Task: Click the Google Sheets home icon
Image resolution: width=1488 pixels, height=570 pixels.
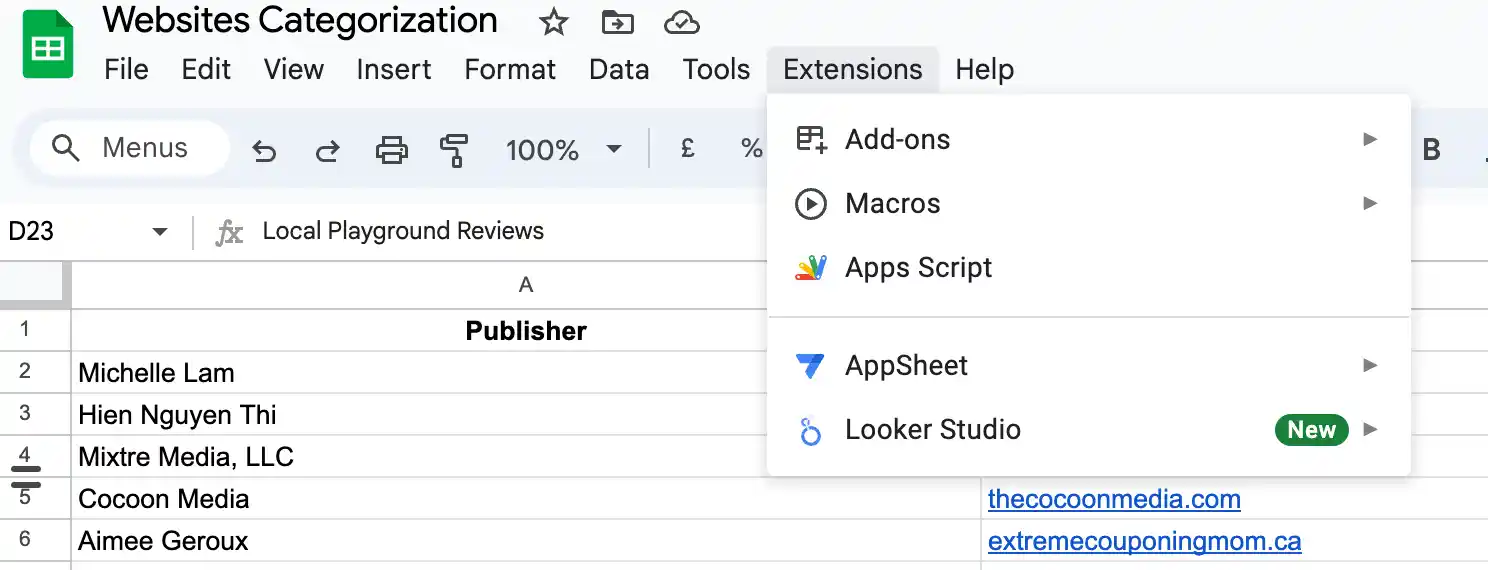Action: point(48,45)
